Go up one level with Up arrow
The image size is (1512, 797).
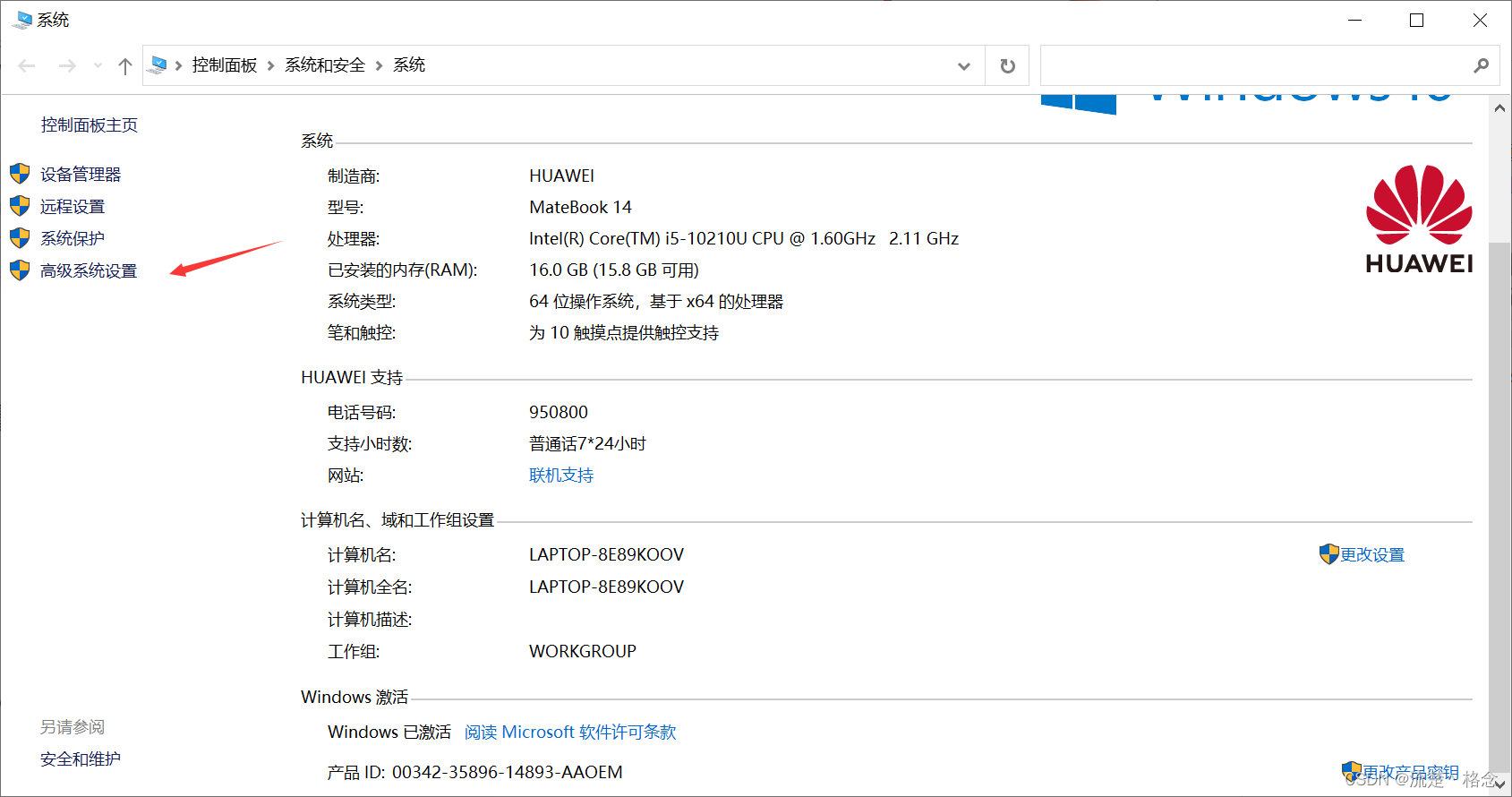(x=125, y=65)
